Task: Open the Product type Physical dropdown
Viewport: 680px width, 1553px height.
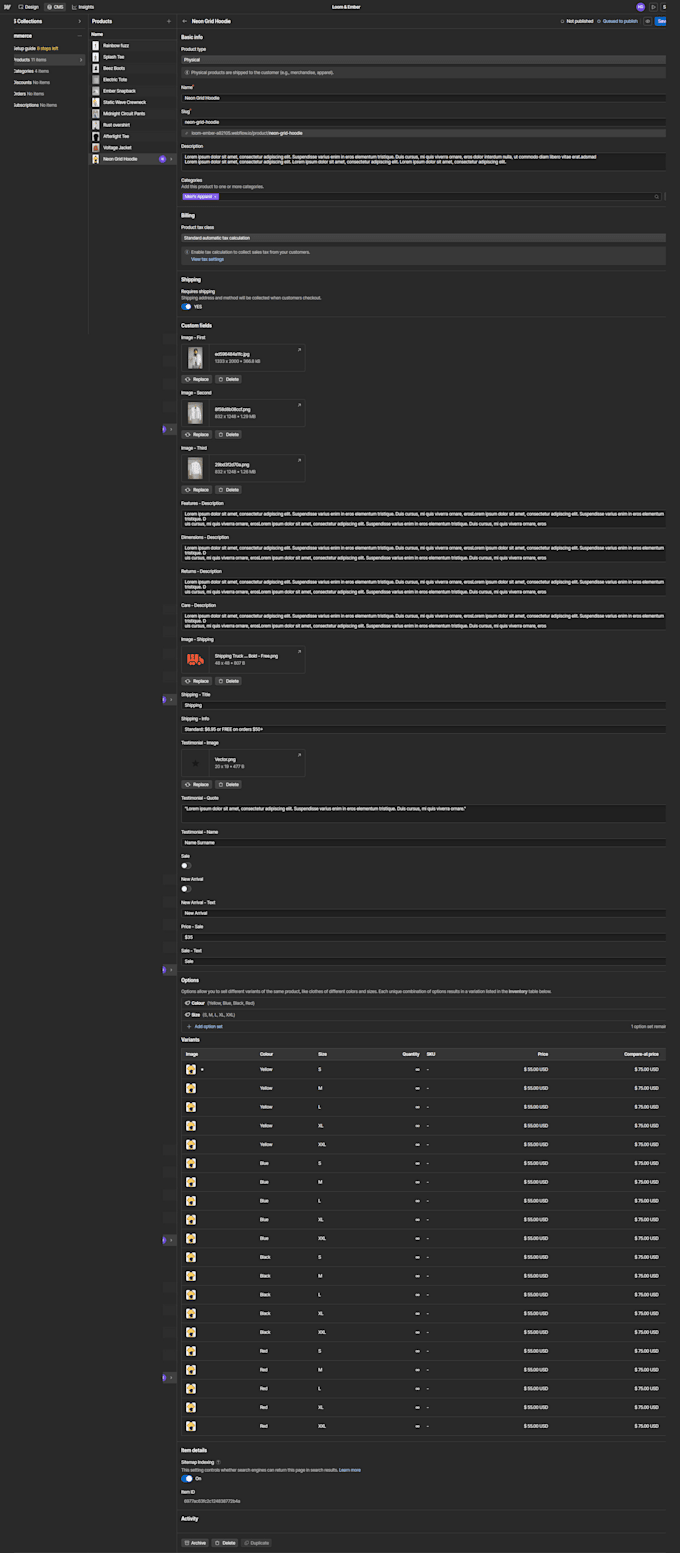Action: click(423, 60)
